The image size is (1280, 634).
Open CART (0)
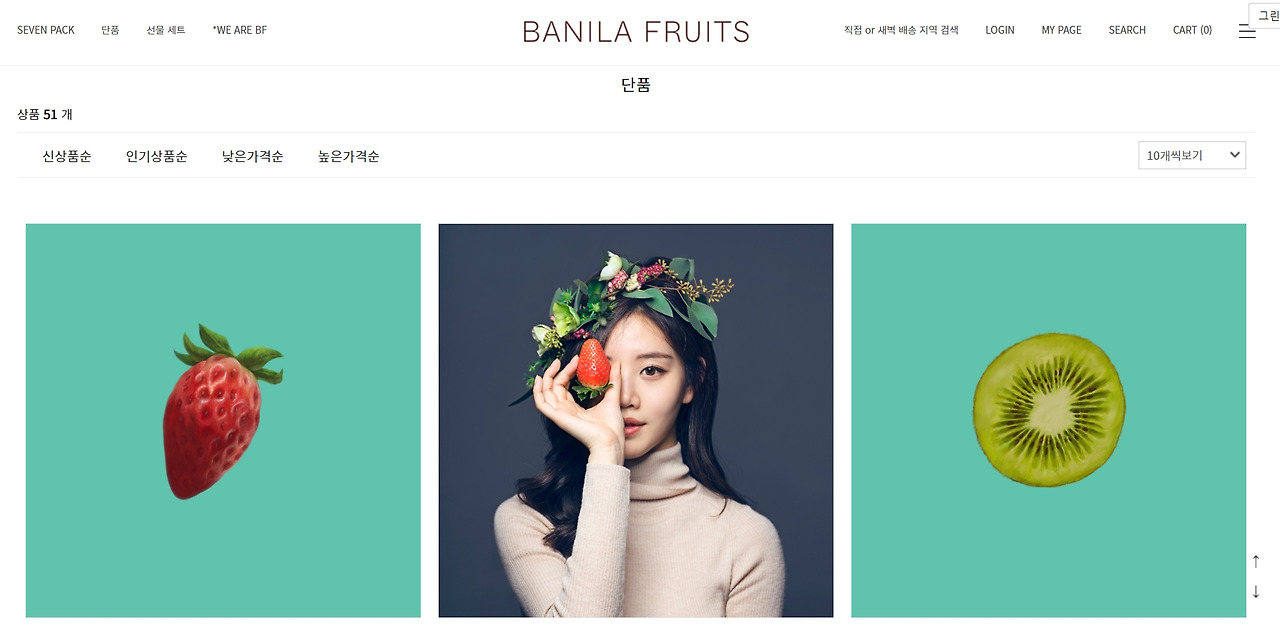(x=1192, y=30)
